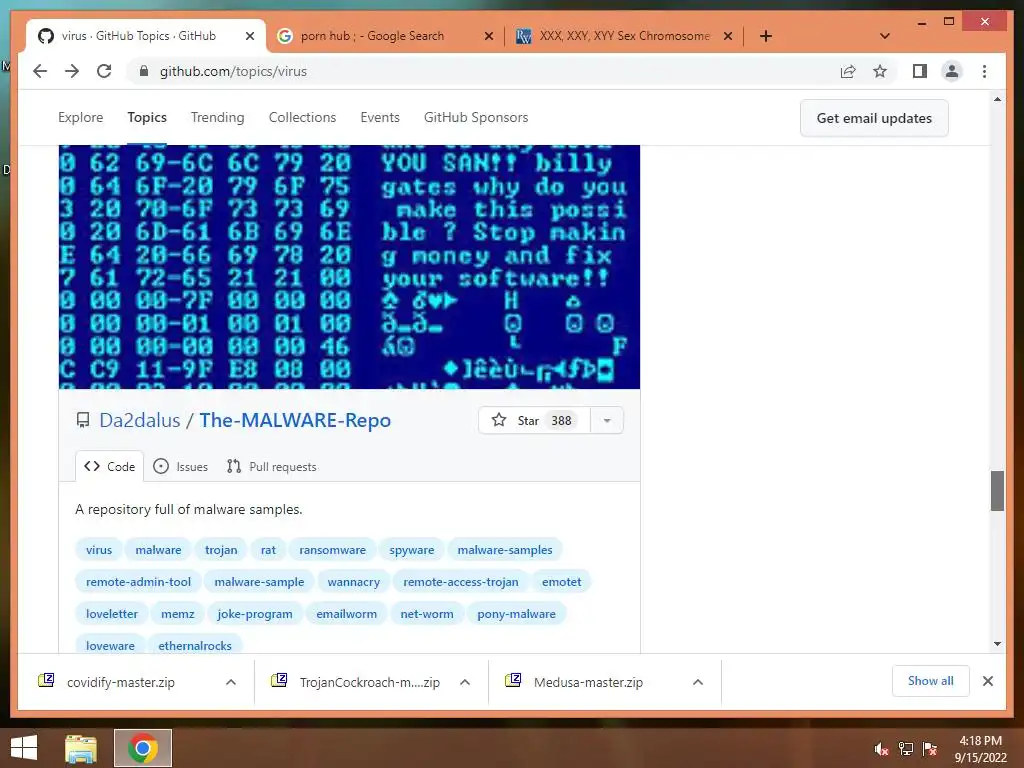Open the browser side panel
This screenshot has width=1024, height=768.
pyautogui.click(x=920, y=71)
